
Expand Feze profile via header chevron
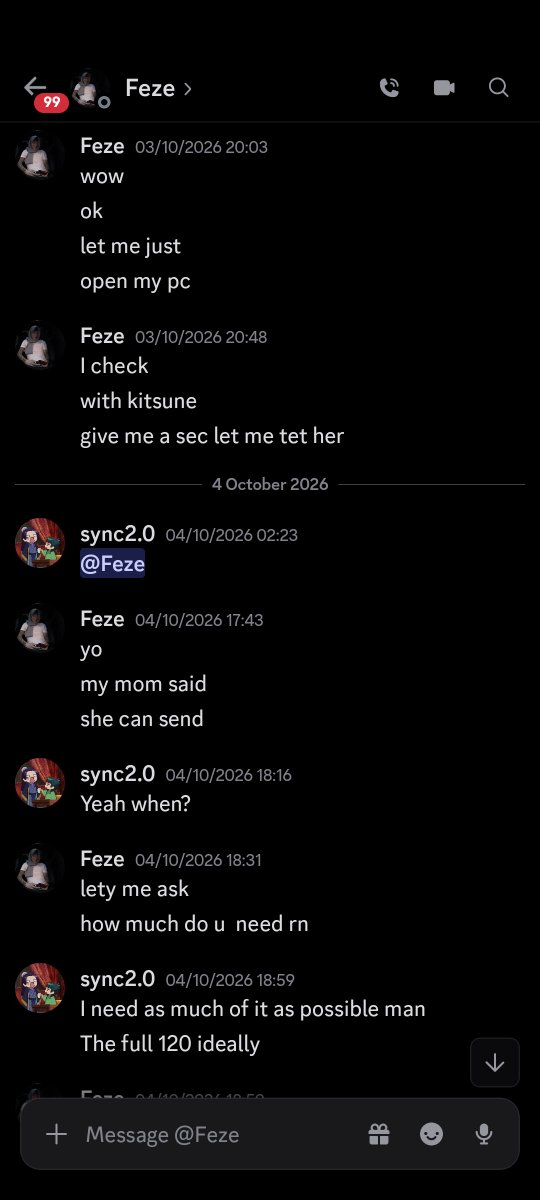187,89
